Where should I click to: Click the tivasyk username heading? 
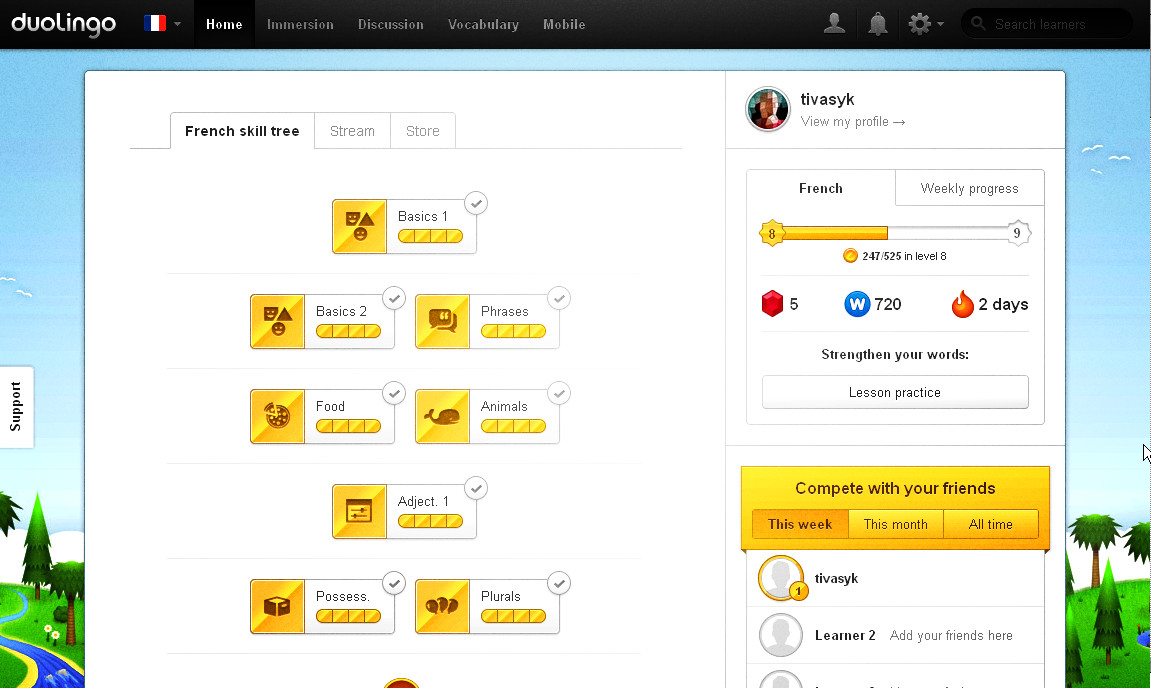click(827, 99)
